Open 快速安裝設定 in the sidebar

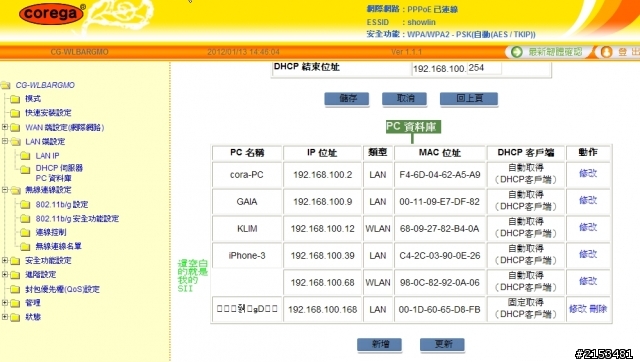48,113
